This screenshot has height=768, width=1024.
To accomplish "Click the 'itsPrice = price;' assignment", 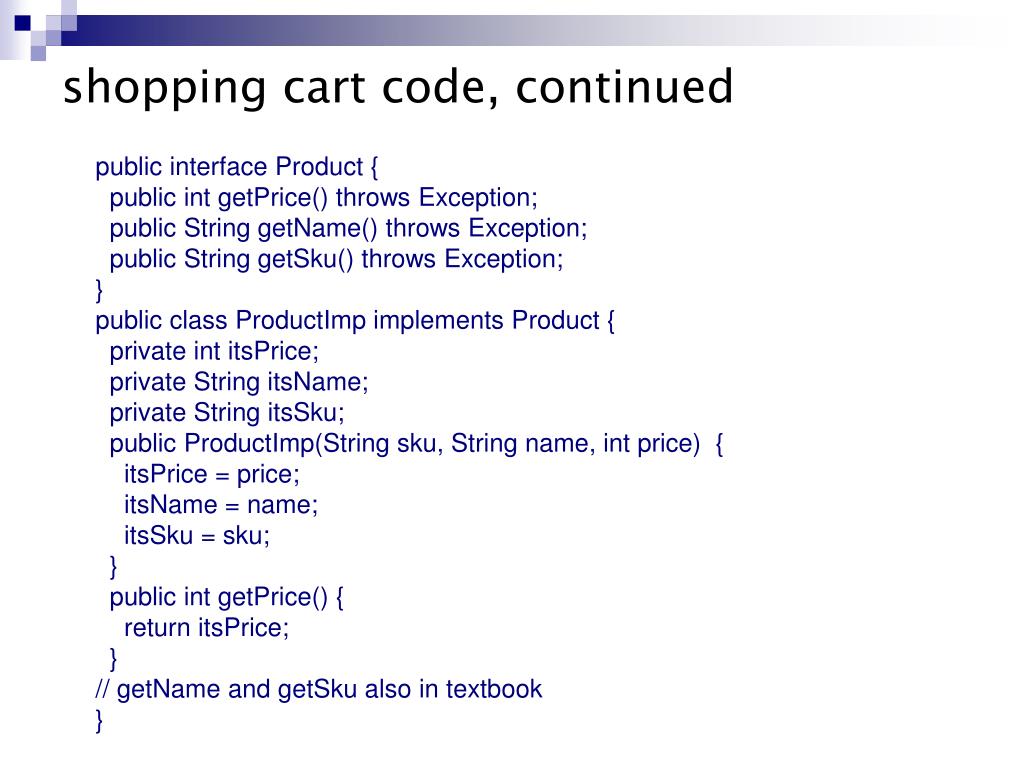I will click(212, 474).
